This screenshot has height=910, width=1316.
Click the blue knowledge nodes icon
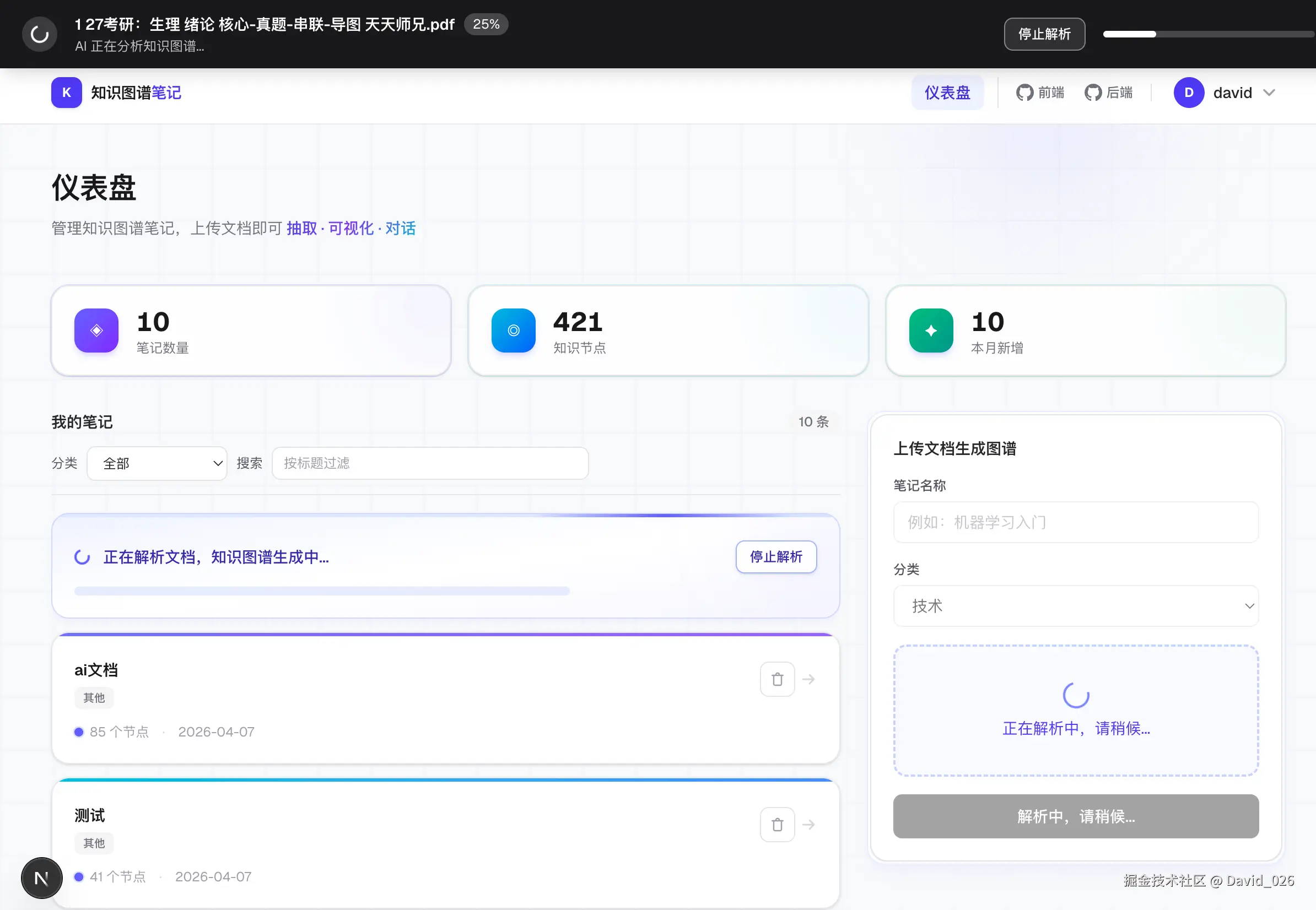tap(513, 330)
